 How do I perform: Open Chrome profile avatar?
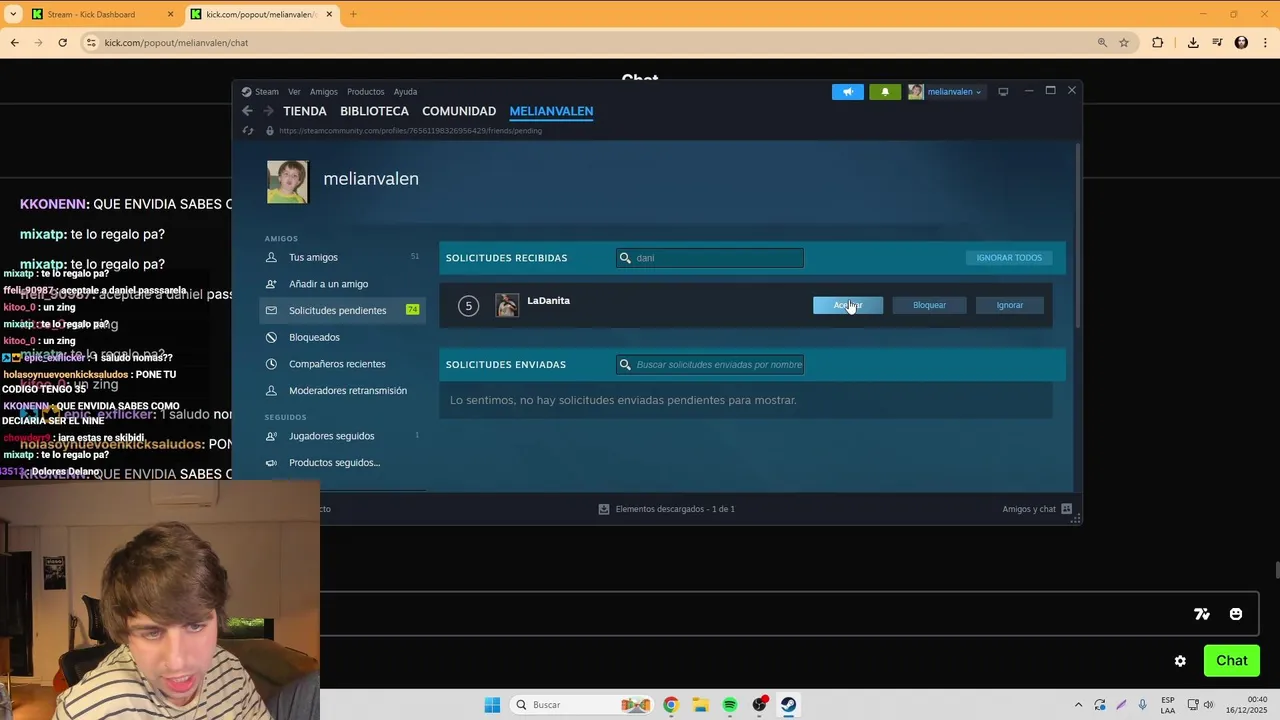point(1241,43)
